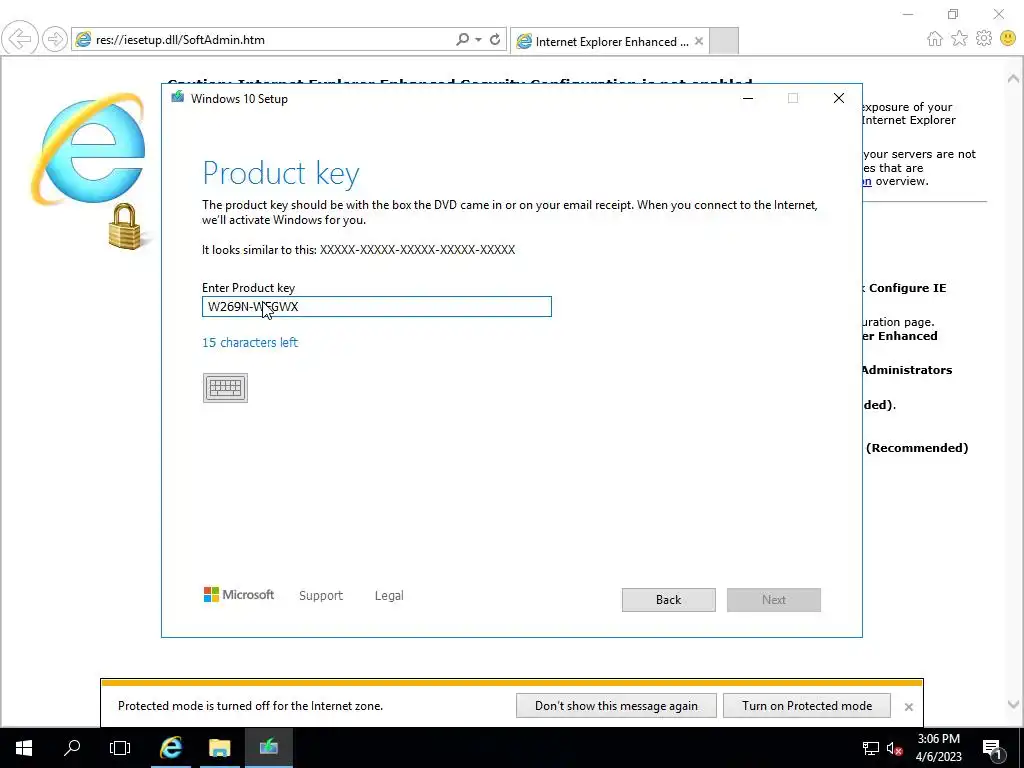Refresh the Internet Explorer page

coord(495,39)
